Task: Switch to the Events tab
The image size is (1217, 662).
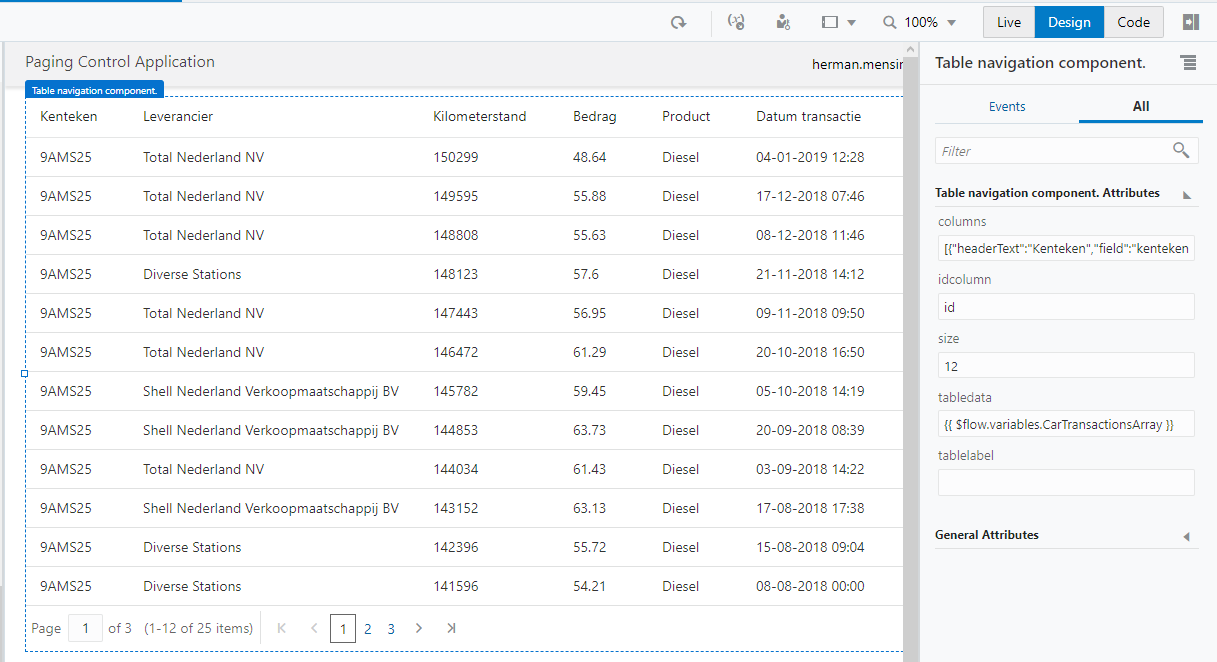Action: [x=1007, y=106]
